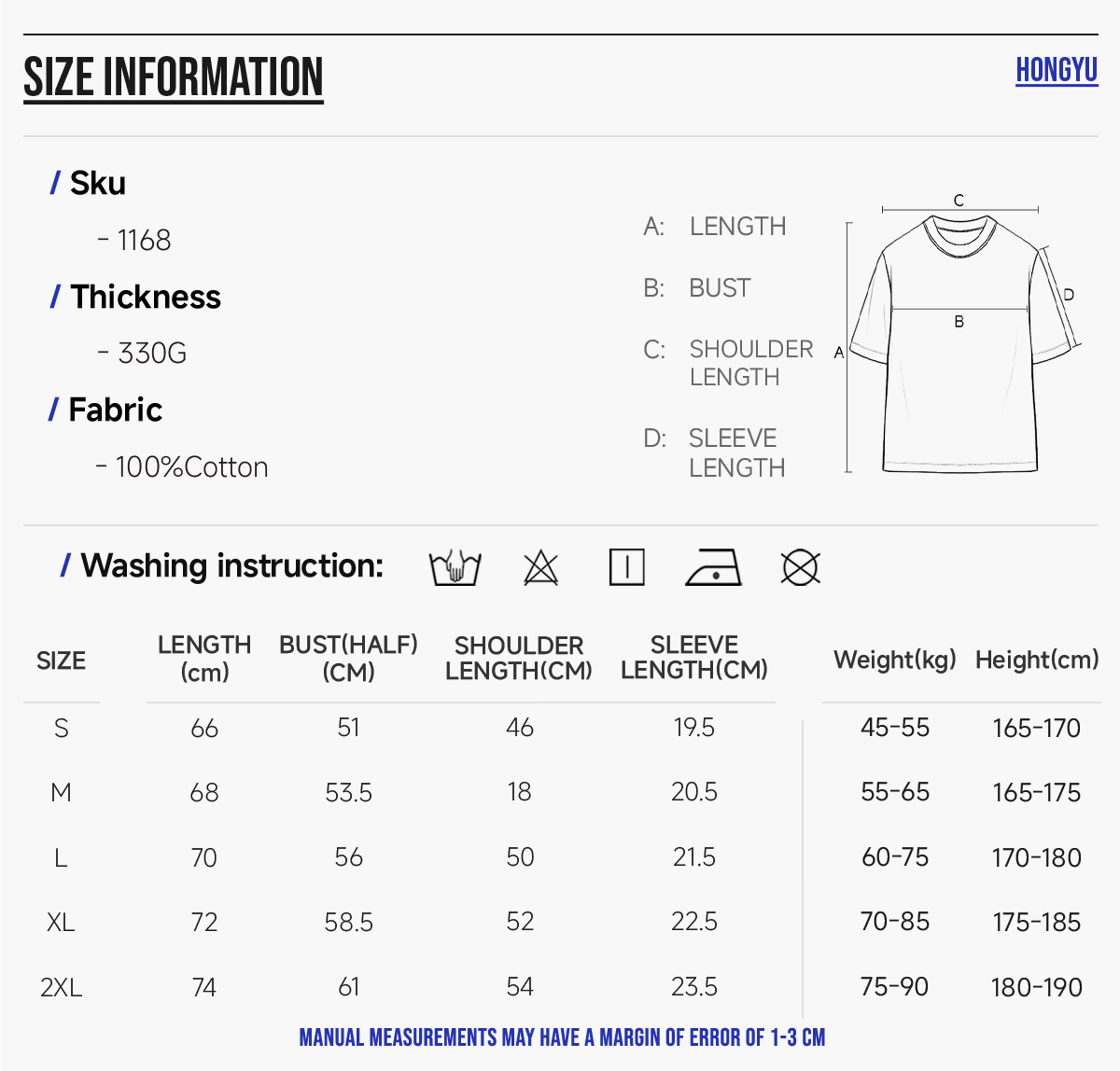The image size is (1120, 1071).
Task: Click the SHOULDER LENGTH(CM) column header
Action: (x=519, y=658)
